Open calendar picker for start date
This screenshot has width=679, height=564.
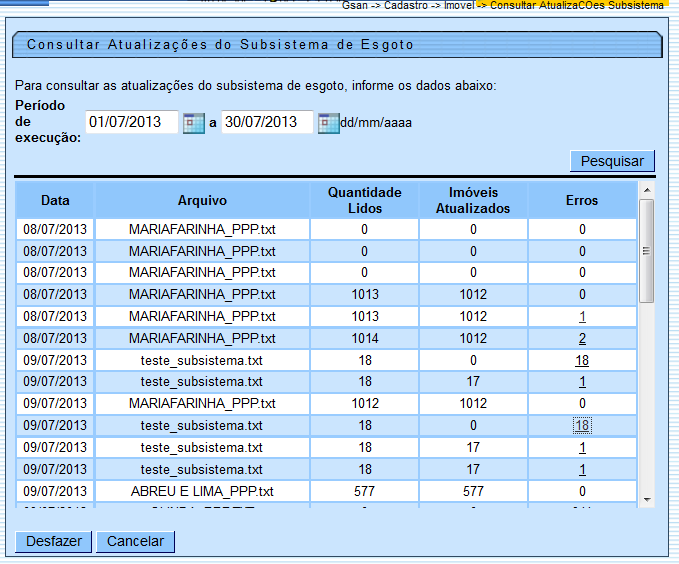tap(195, 123)
